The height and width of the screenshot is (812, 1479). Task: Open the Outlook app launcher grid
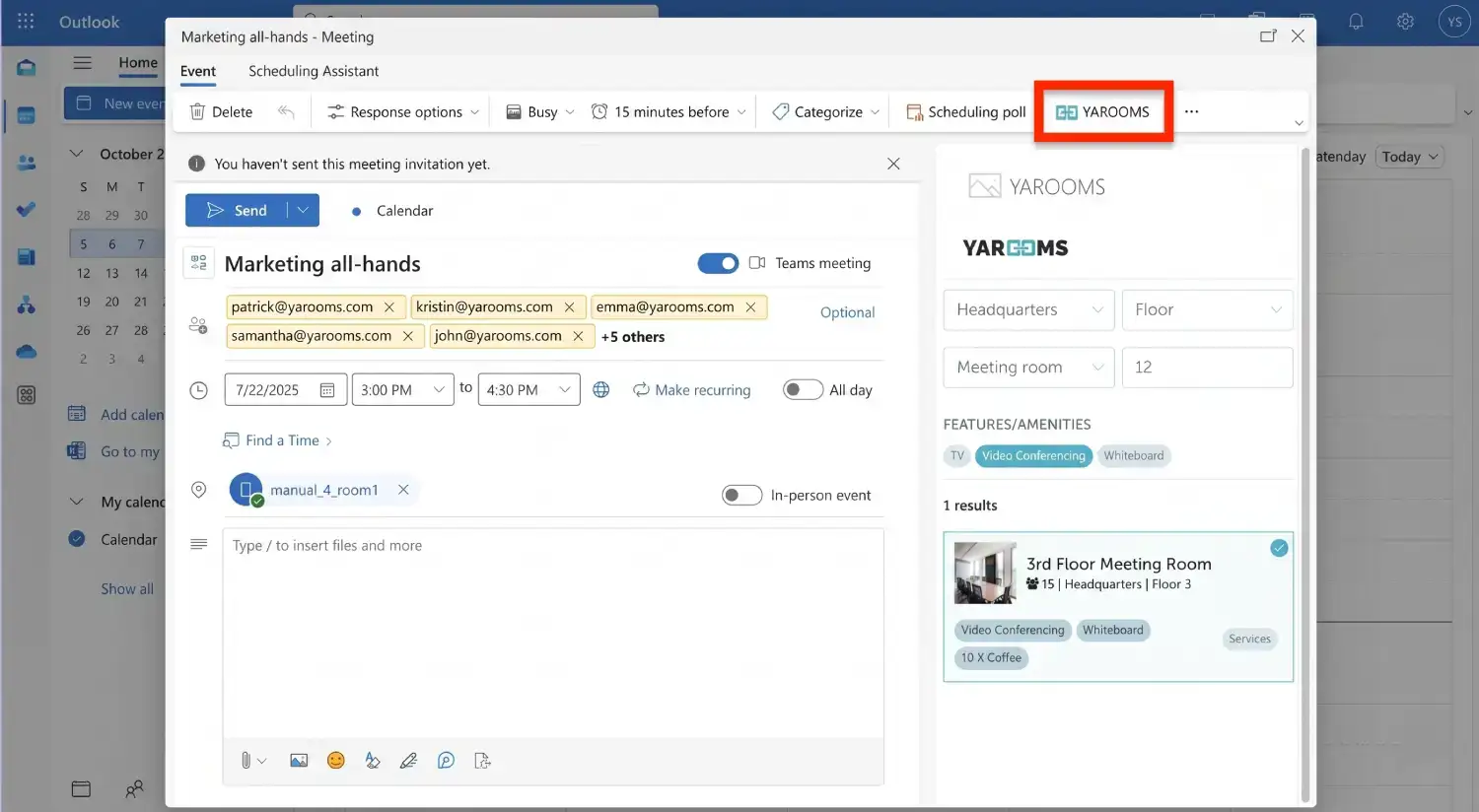(26, 21)
